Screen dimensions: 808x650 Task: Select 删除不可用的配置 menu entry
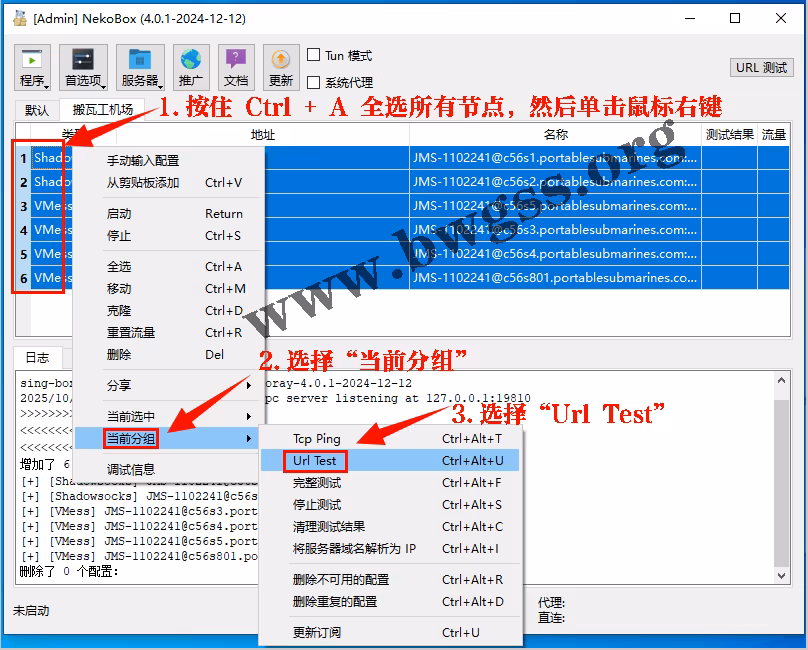pos(340,579)
